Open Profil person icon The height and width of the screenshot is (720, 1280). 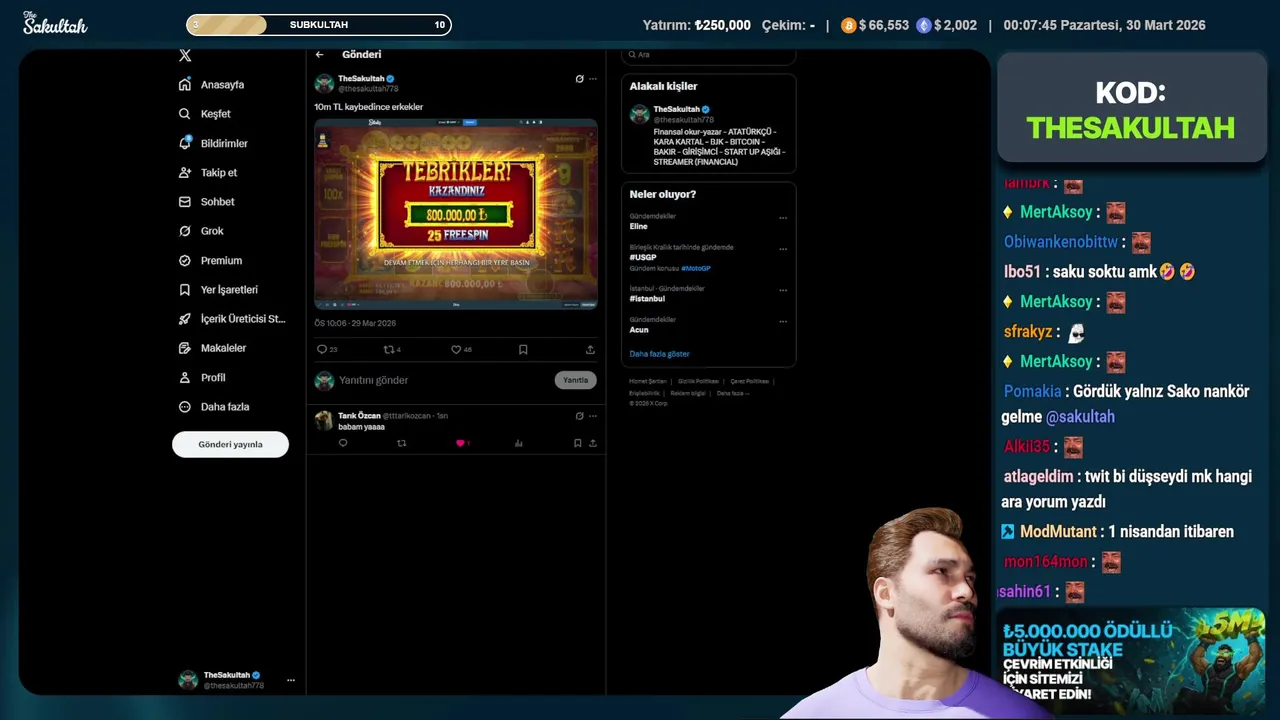[185, 378]
